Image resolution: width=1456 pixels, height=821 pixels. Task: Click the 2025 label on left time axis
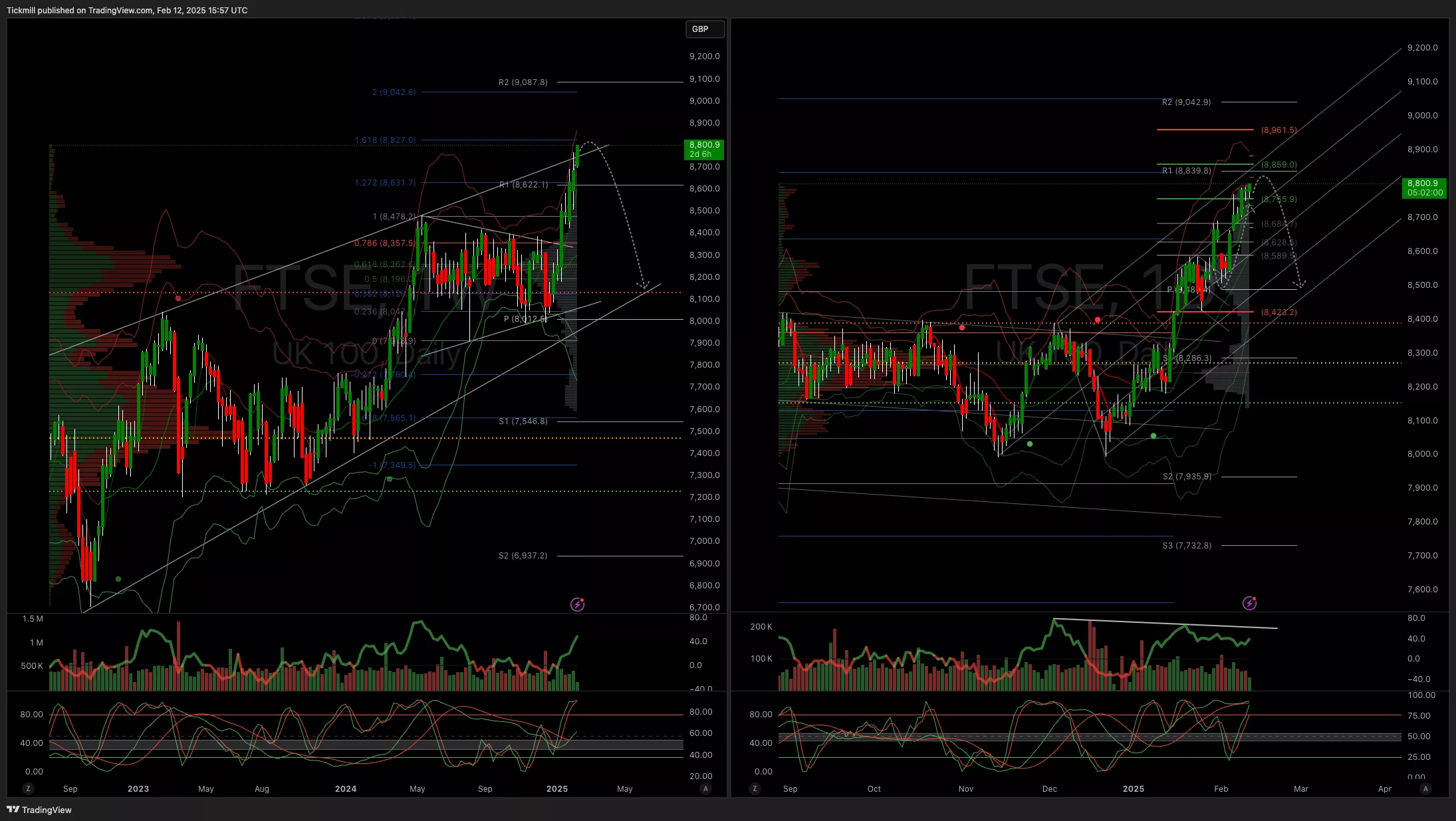tap(556, 788)
